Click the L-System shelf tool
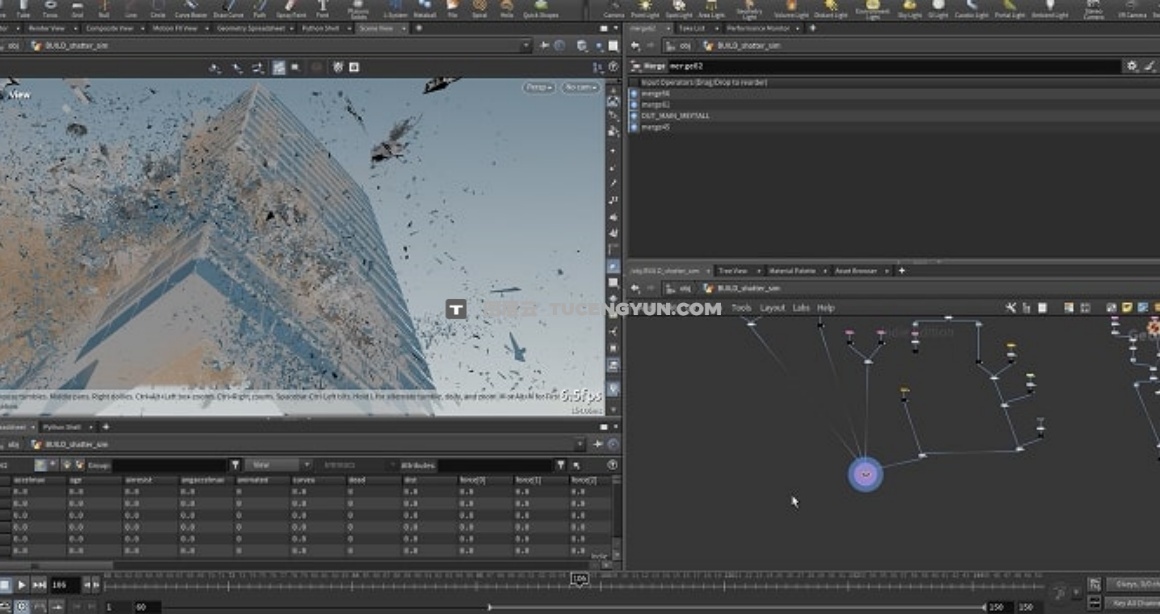1160x614 pixels. pyautogui.click(x=396, y=7)
